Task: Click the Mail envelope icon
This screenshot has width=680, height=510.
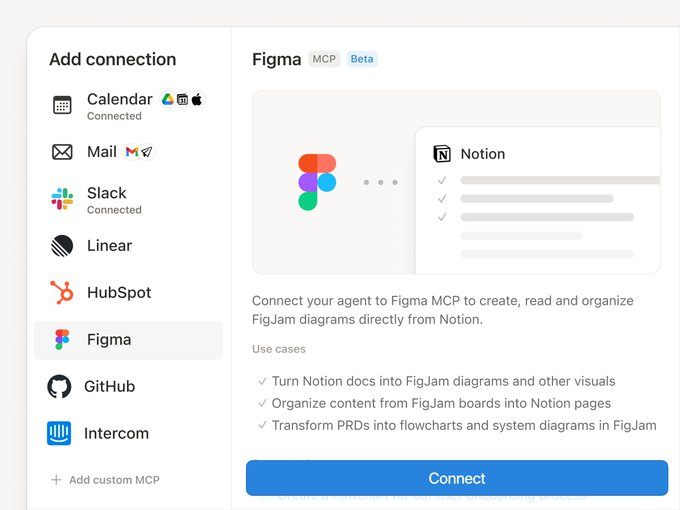Action: (x=62, y=152)
